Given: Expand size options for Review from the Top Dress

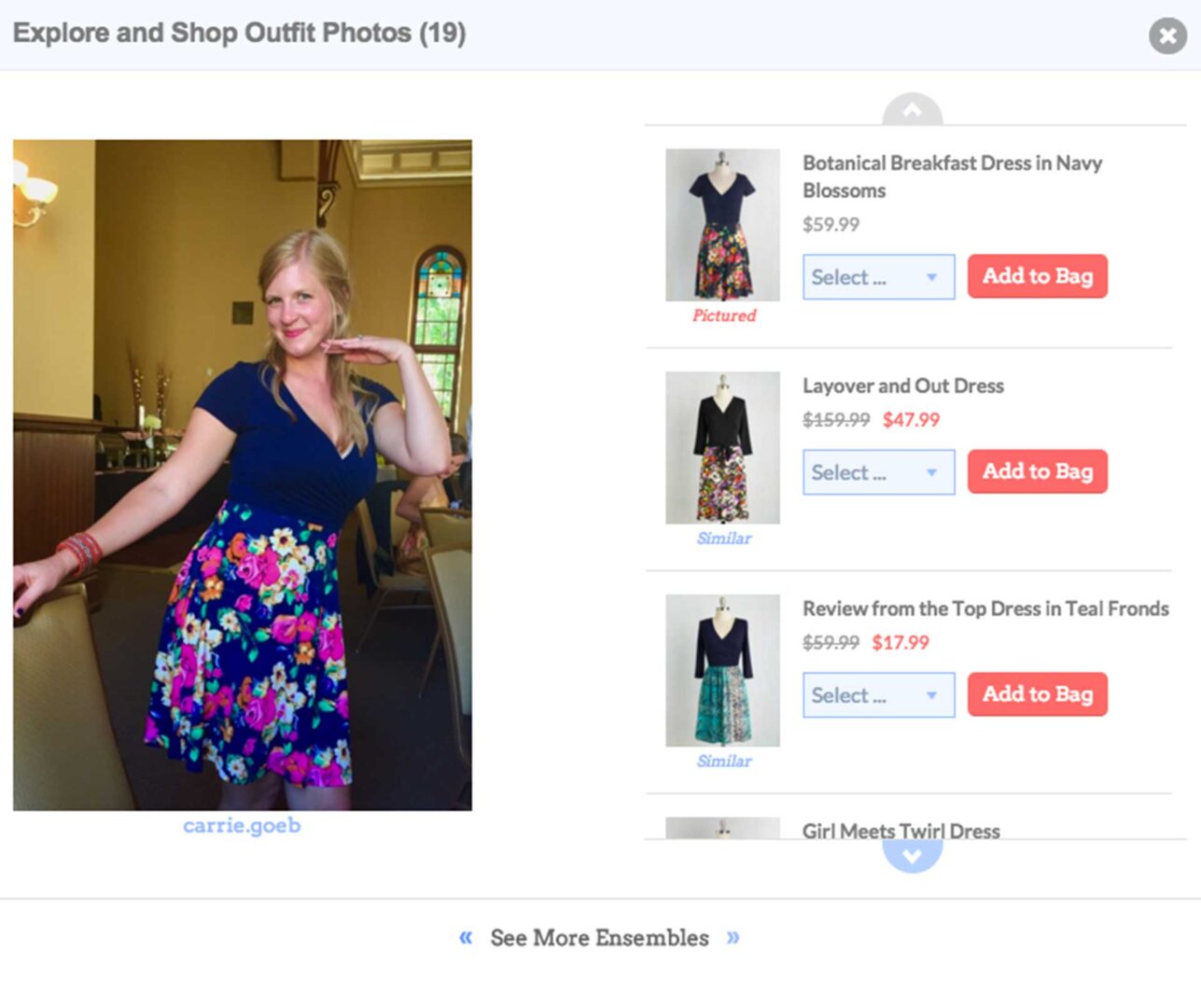Looking at the screenshot, I should [876, 694].
